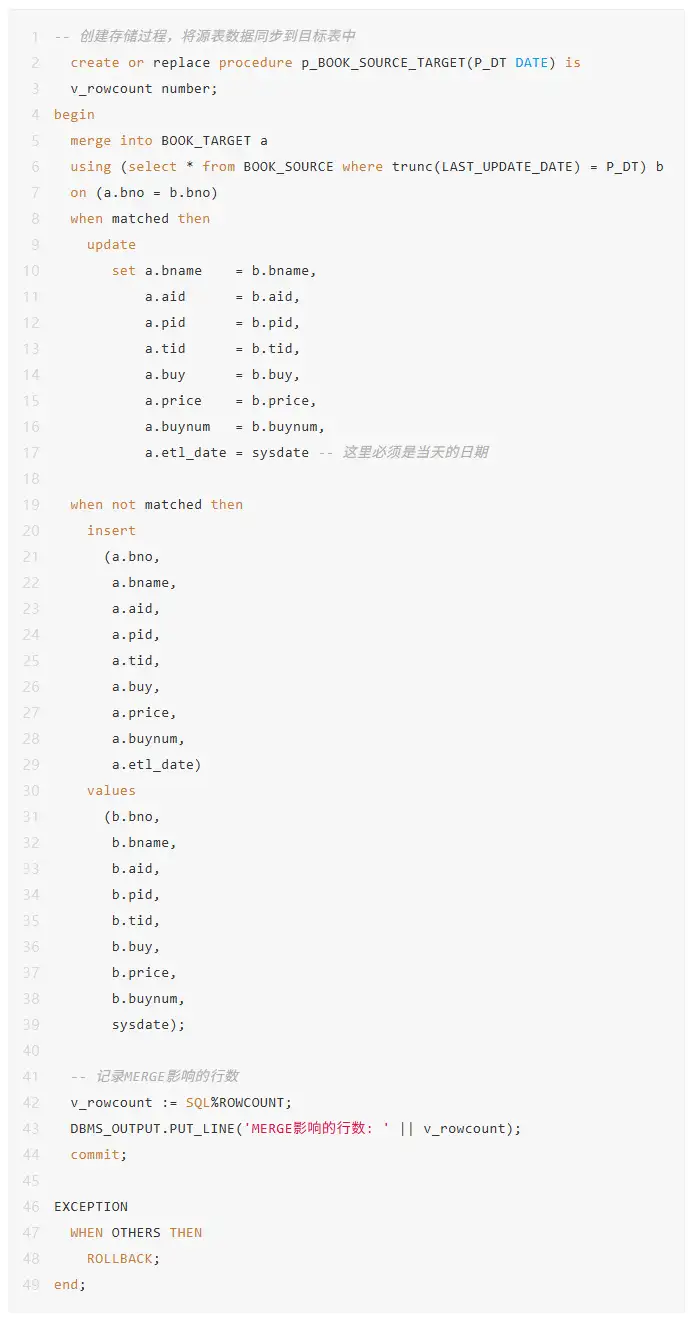Click the values keyword on line 30
This screenshot has height=1328, width=693.
(x=111, y=790)
